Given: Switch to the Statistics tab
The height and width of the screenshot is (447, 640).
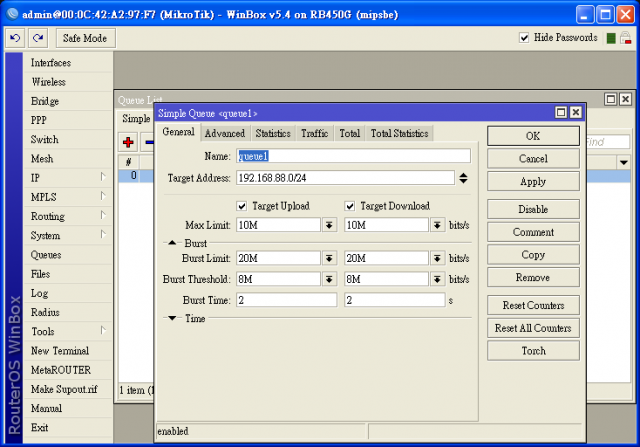Looking at the screenshot, I should (273, 133).
